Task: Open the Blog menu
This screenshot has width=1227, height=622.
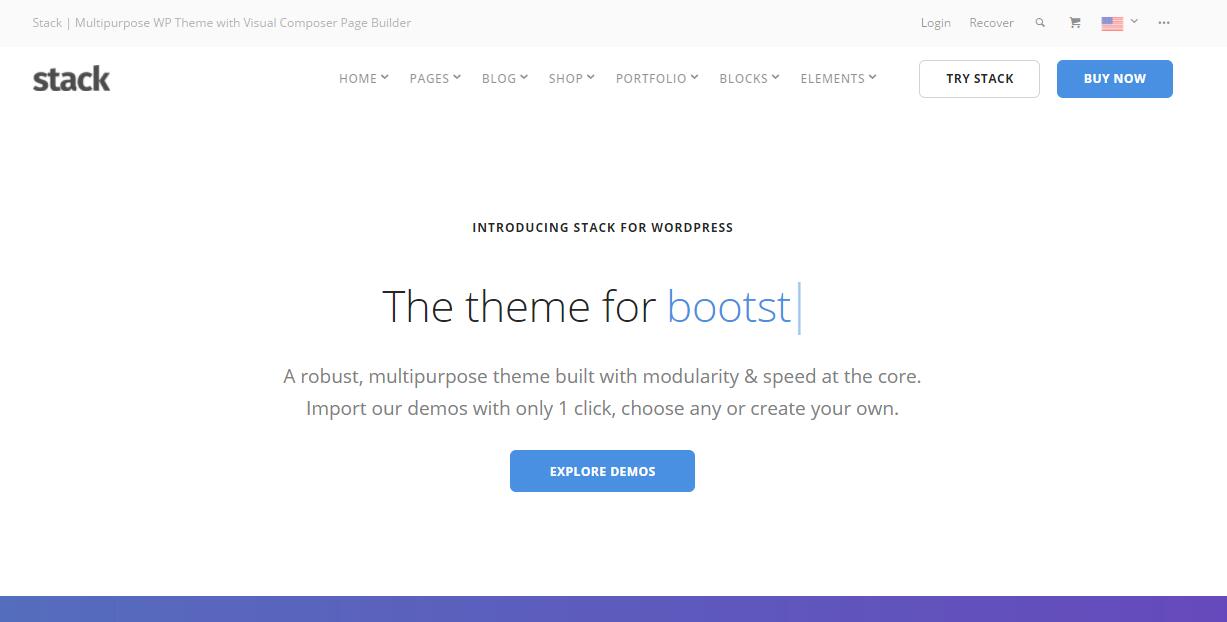Action: 505,78
